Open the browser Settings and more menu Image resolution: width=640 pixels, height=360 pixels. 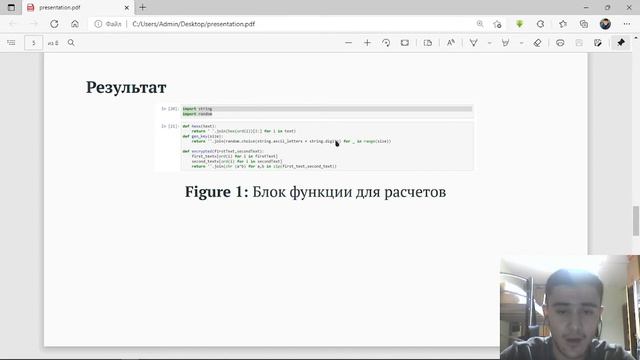tap(627, 24)
